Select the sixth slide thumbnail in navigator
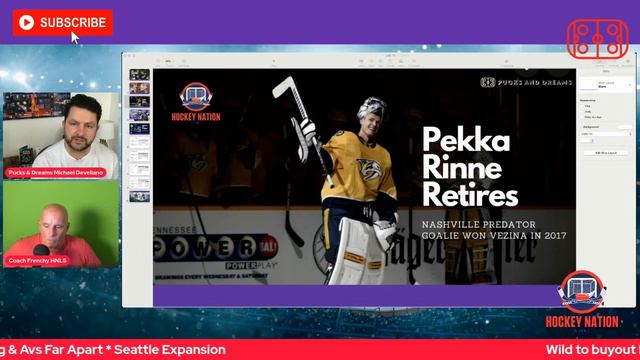640x360 pixels. (140, 142)
